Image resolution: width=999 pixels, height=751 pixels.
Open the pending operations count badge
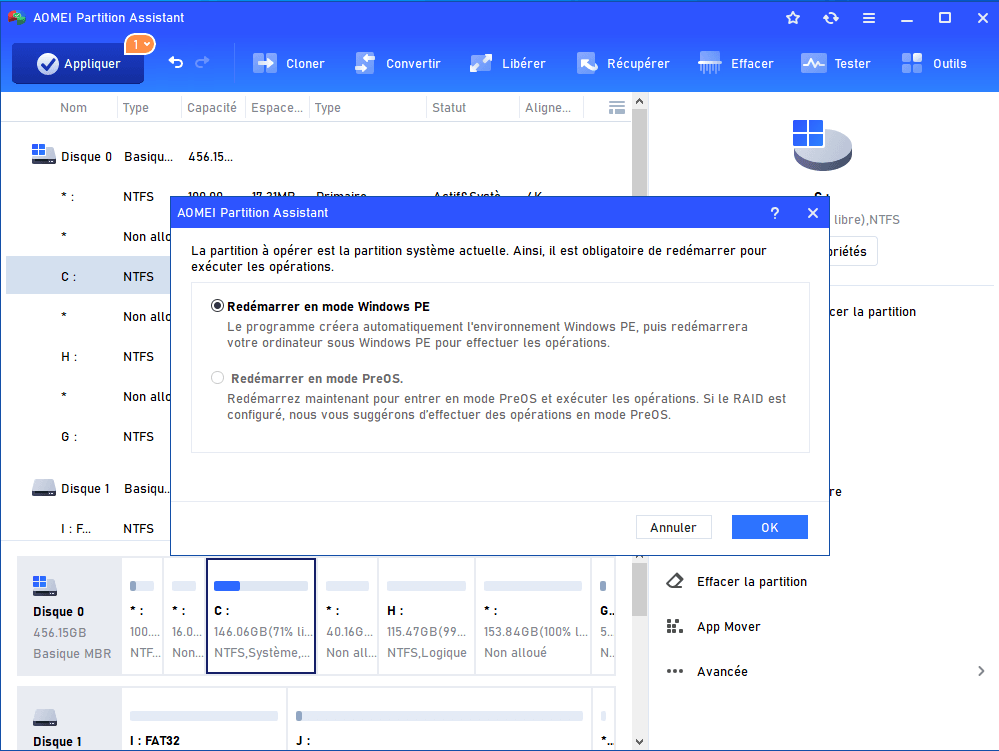tap(140, 44)
